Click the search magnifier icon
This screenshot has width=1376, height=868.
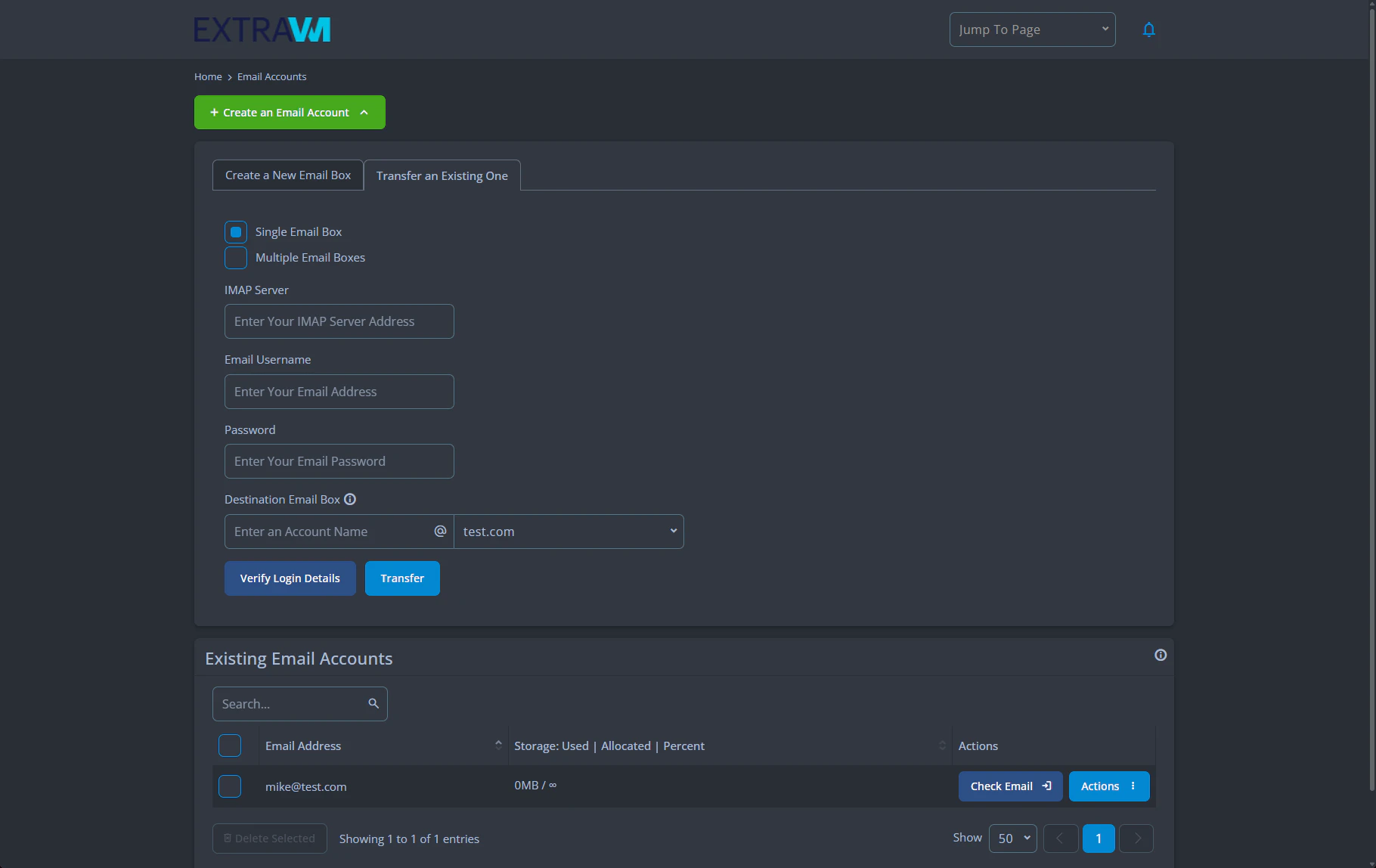[373, 704]
